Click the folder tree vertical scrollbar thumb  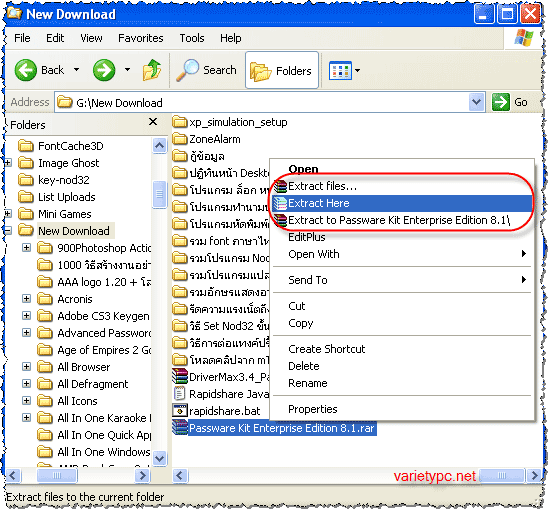point(159,194)
